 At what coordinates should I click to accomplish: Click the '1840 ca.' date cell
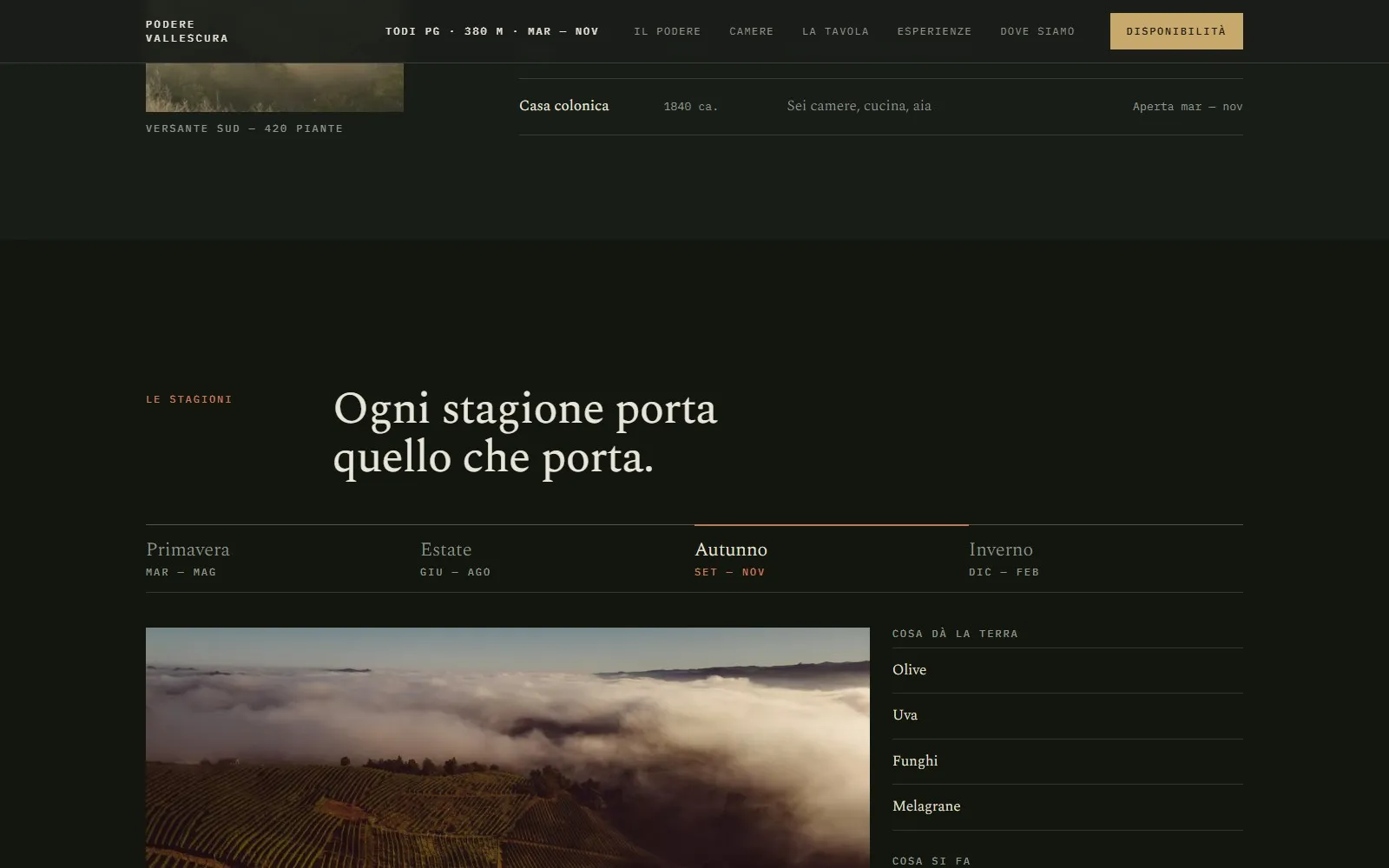[x=691, y=107]
